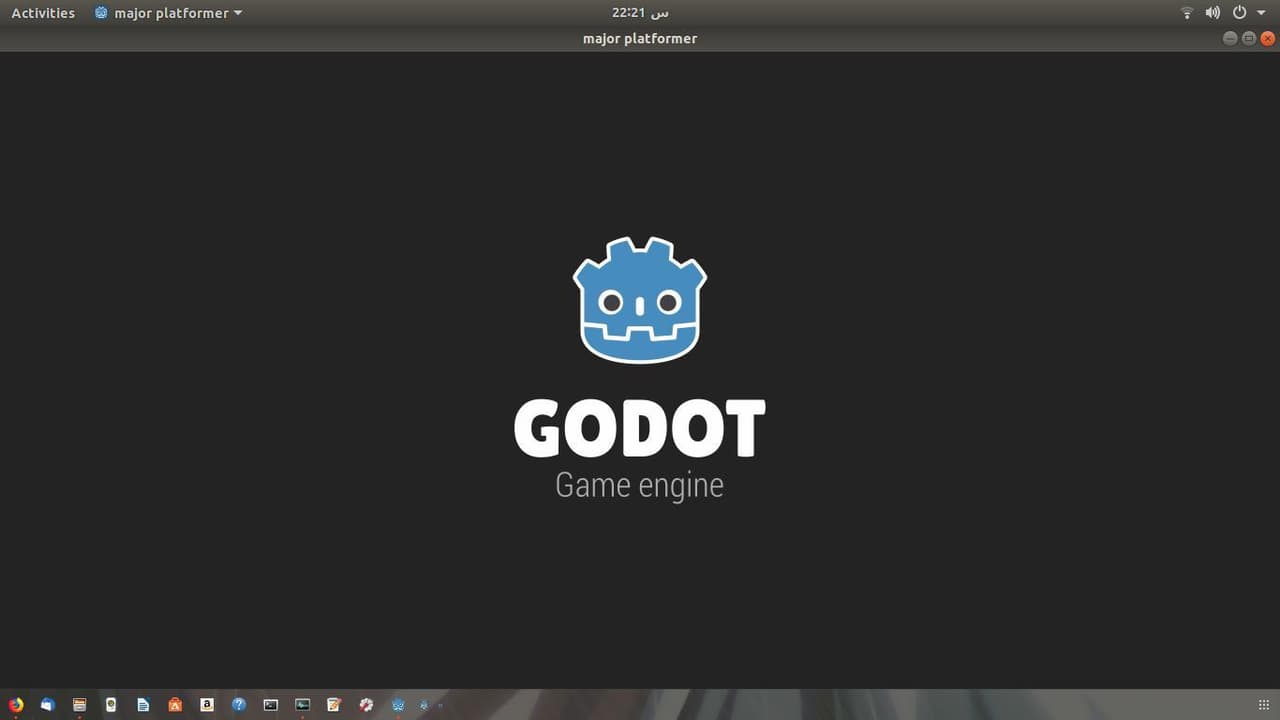Open System Monitor from the dock
The height and width of the screenshot is (720, 1280).
(303, 705)
